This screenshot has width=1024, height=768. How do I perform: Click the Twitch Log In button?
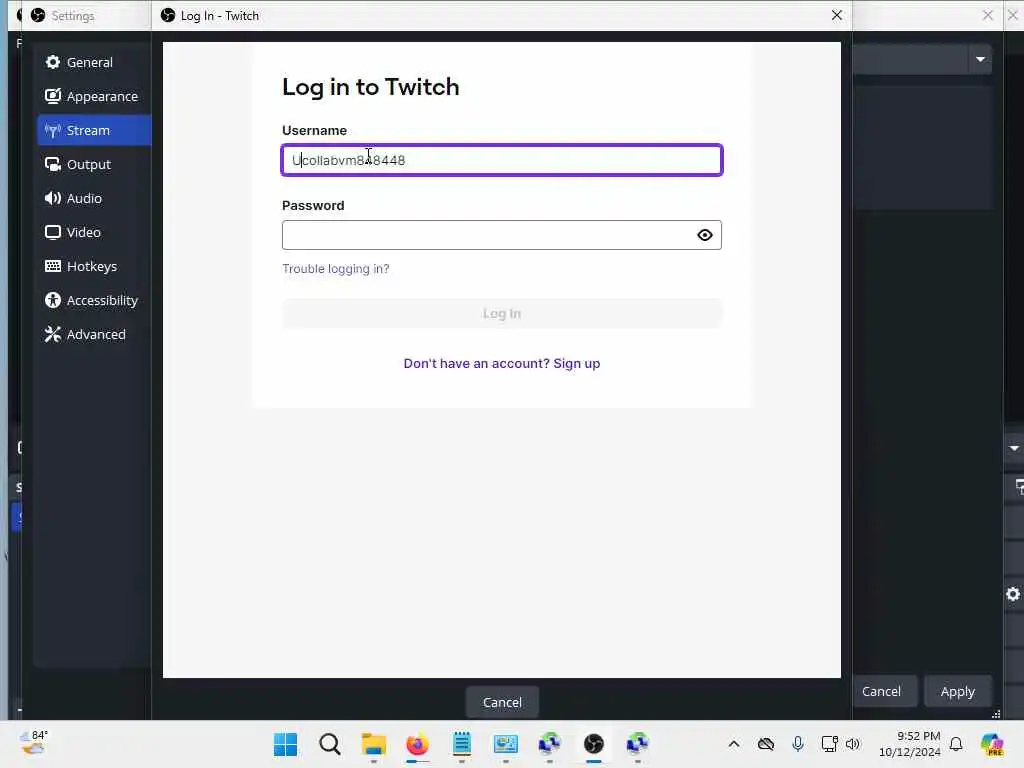502,313
